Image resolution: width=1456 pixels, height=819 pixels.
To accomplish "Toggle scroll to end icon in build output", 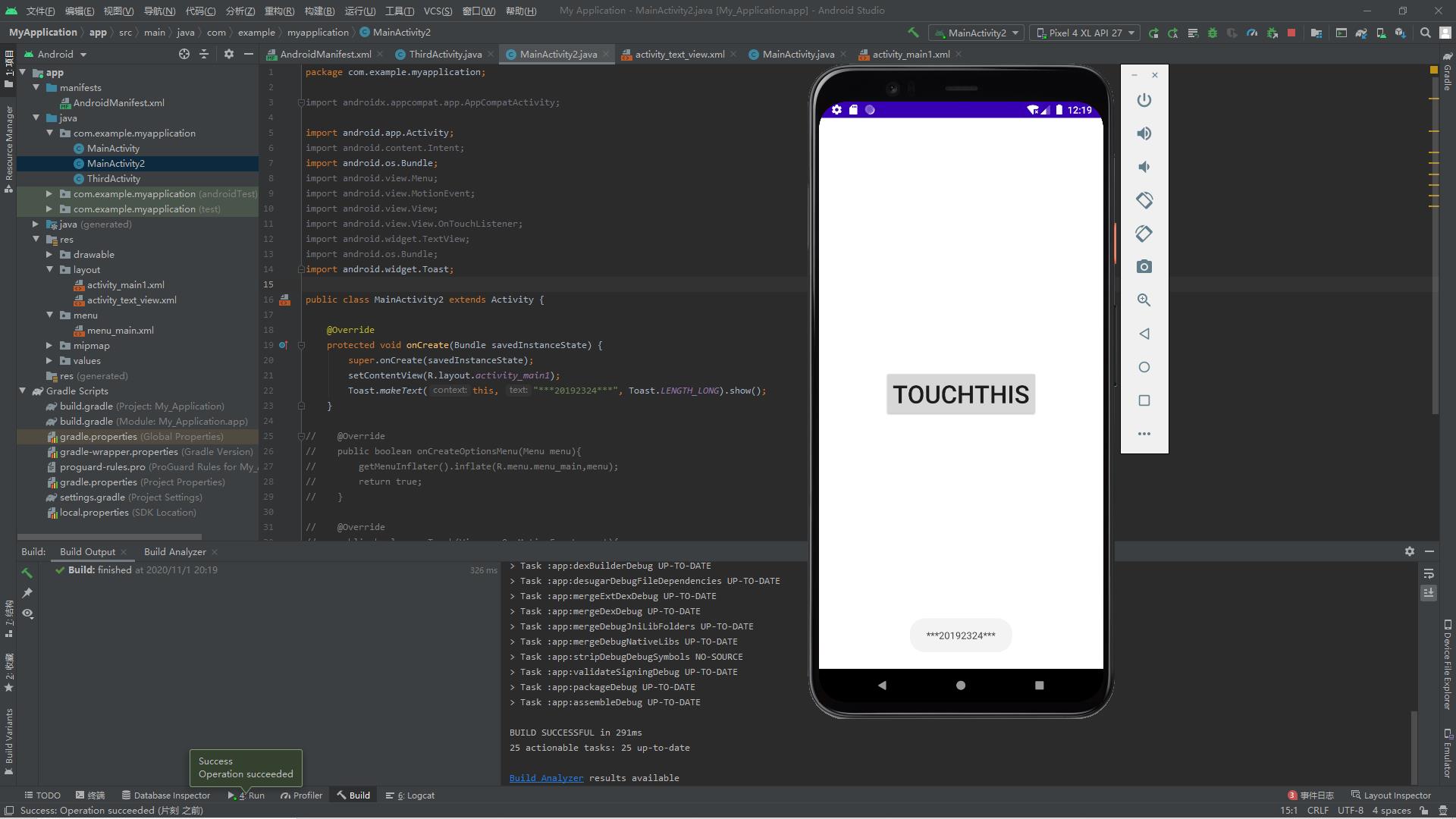I will click(x=1429, y=593).
